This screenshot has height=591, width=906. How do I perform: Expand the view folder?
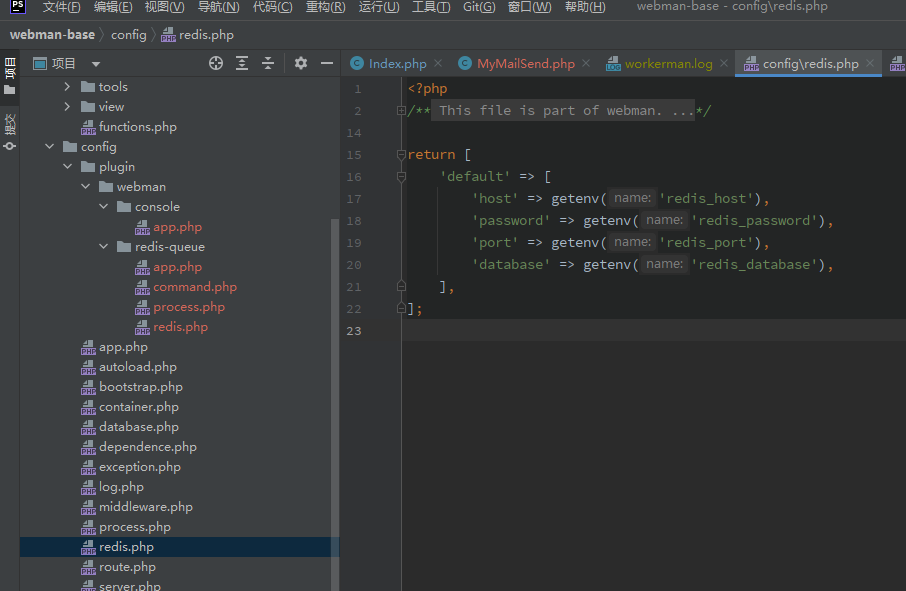[68, 107]
